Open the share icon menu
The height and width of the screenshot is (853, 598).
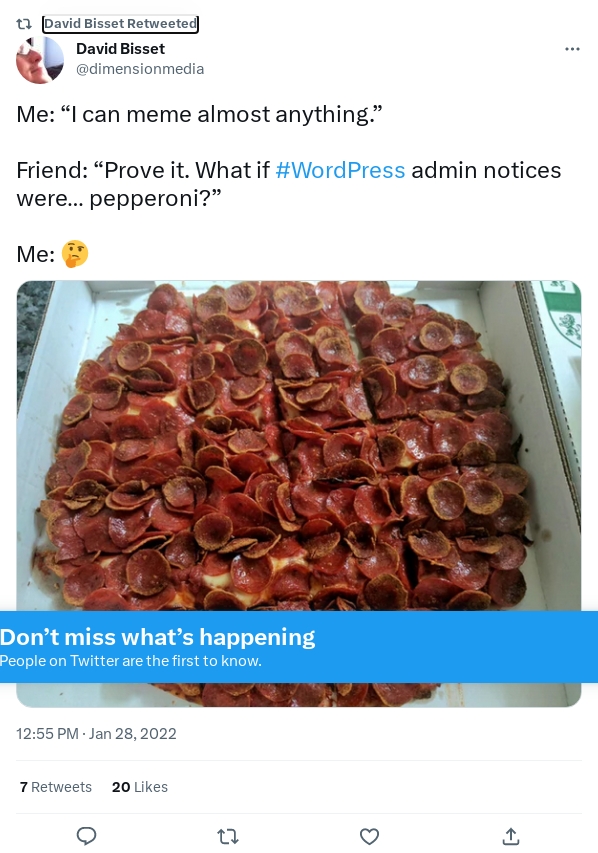pyautogui.click(x=510, y=836)
